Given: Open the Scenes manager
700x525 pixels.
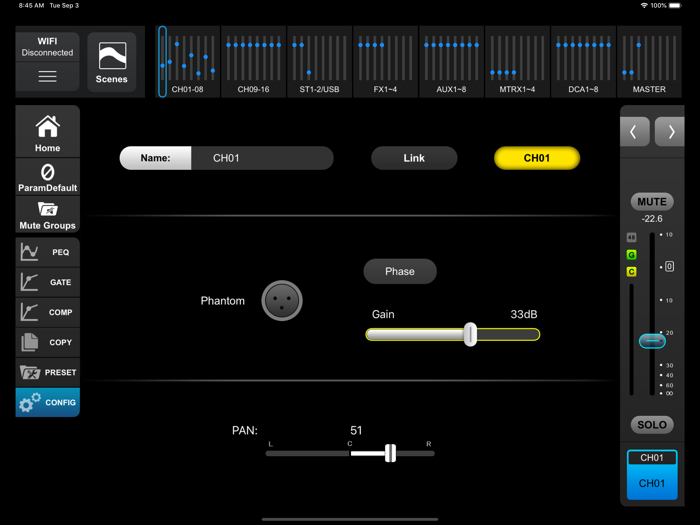Looking at the screenshot, I should [x=112, y=62].
